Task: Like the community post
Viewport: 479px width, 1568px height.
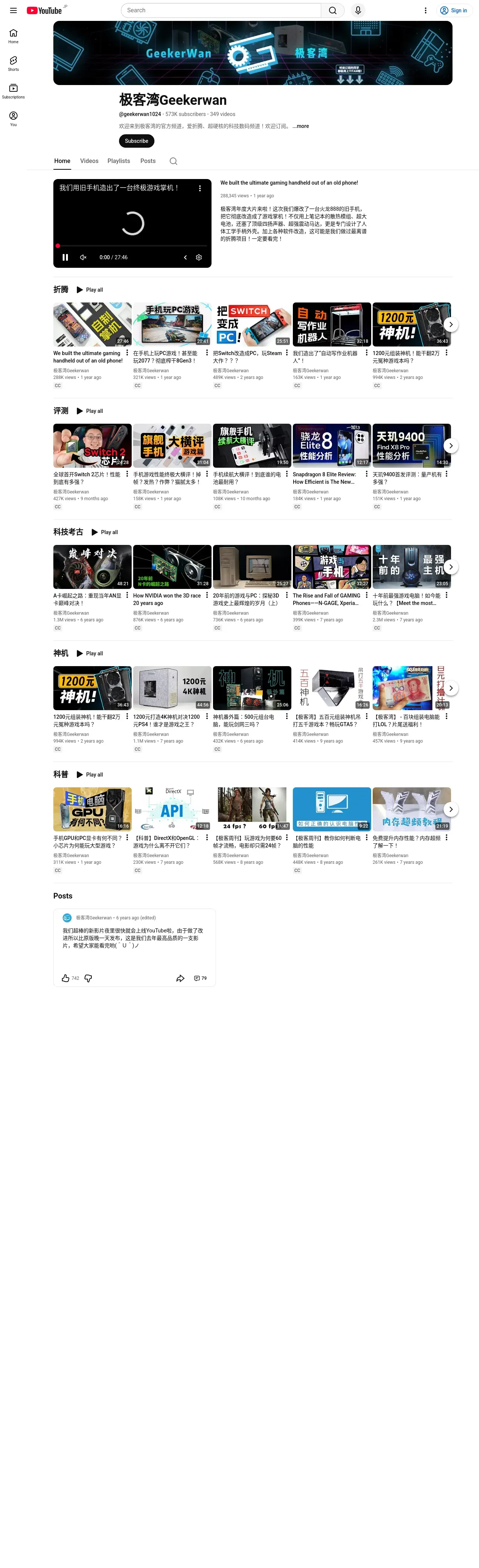Action: pyautogui.click(x=66, y=978)
